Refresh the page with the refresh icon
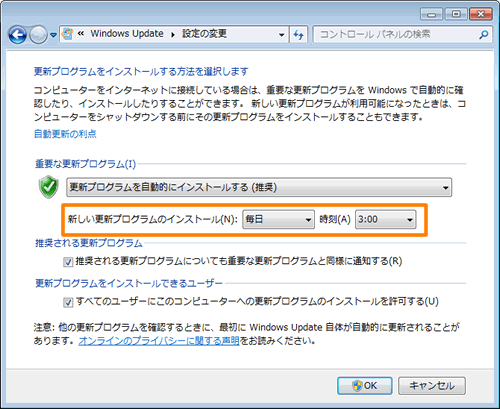Viewport: 500px width, 409px height. 298,35
